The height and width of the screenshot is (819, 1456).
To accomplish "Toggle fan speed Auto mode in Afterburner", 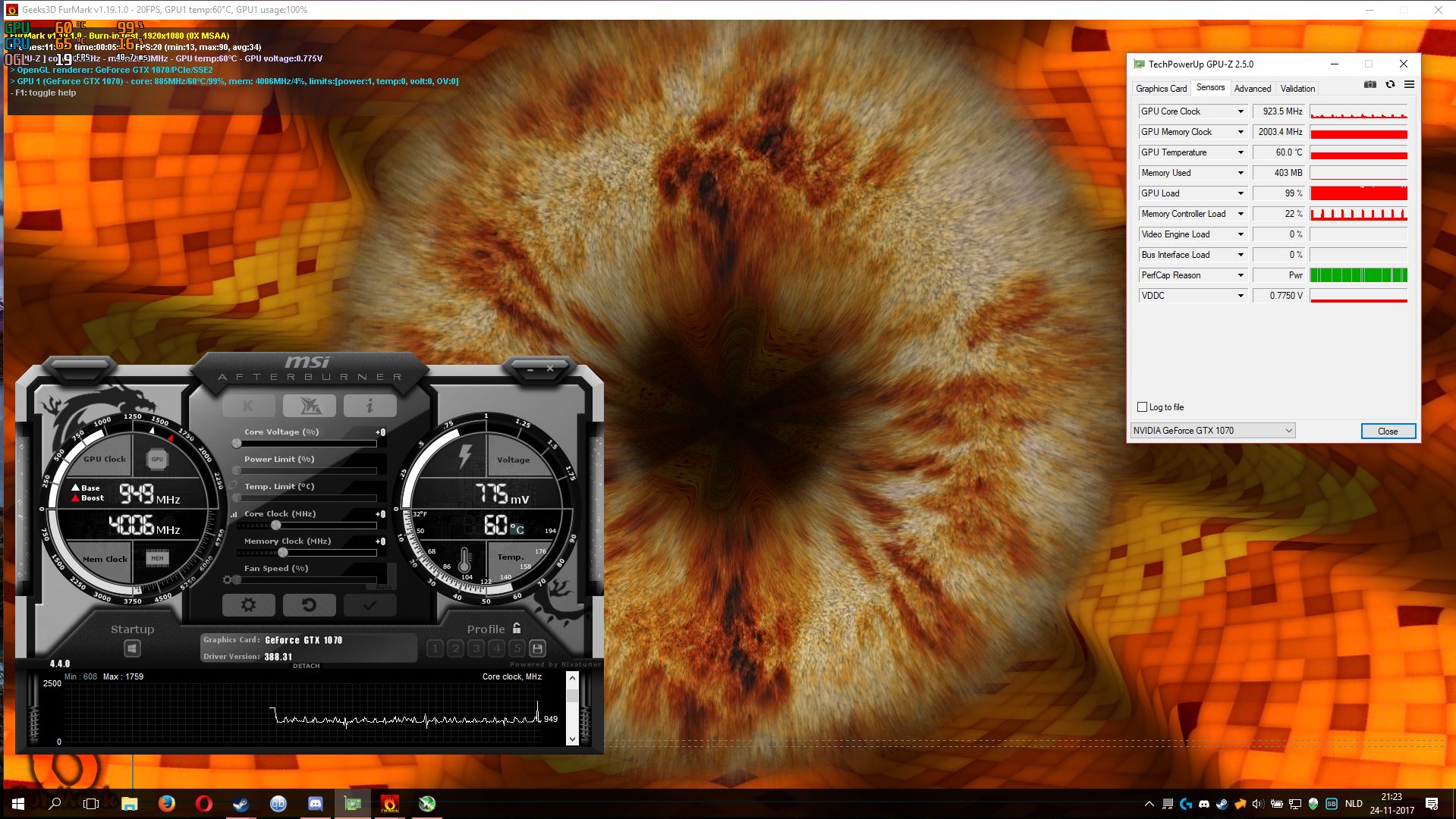I will coord(384,587).
